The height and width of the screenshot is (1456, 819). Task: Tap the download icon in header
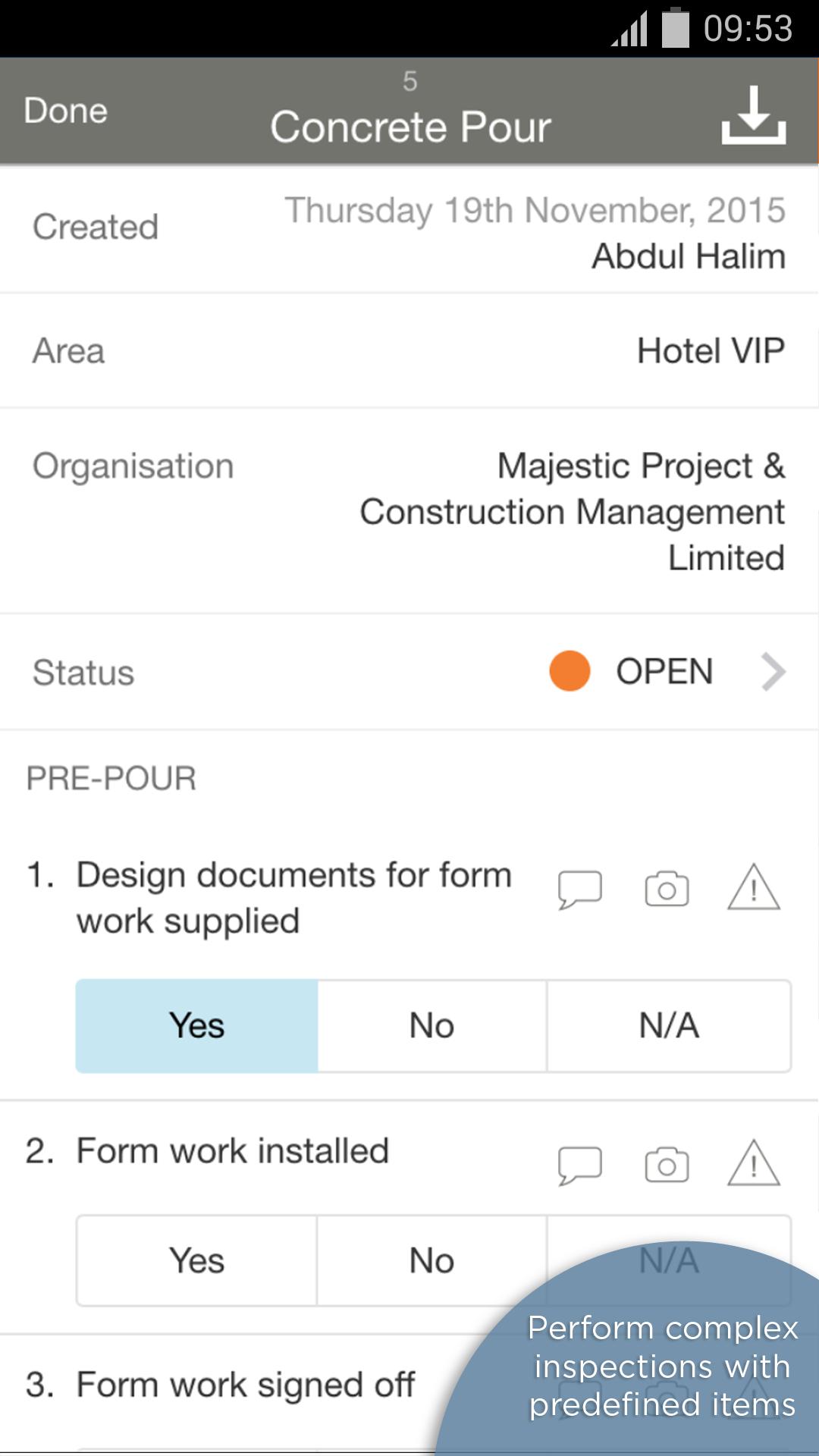point(753,115)
